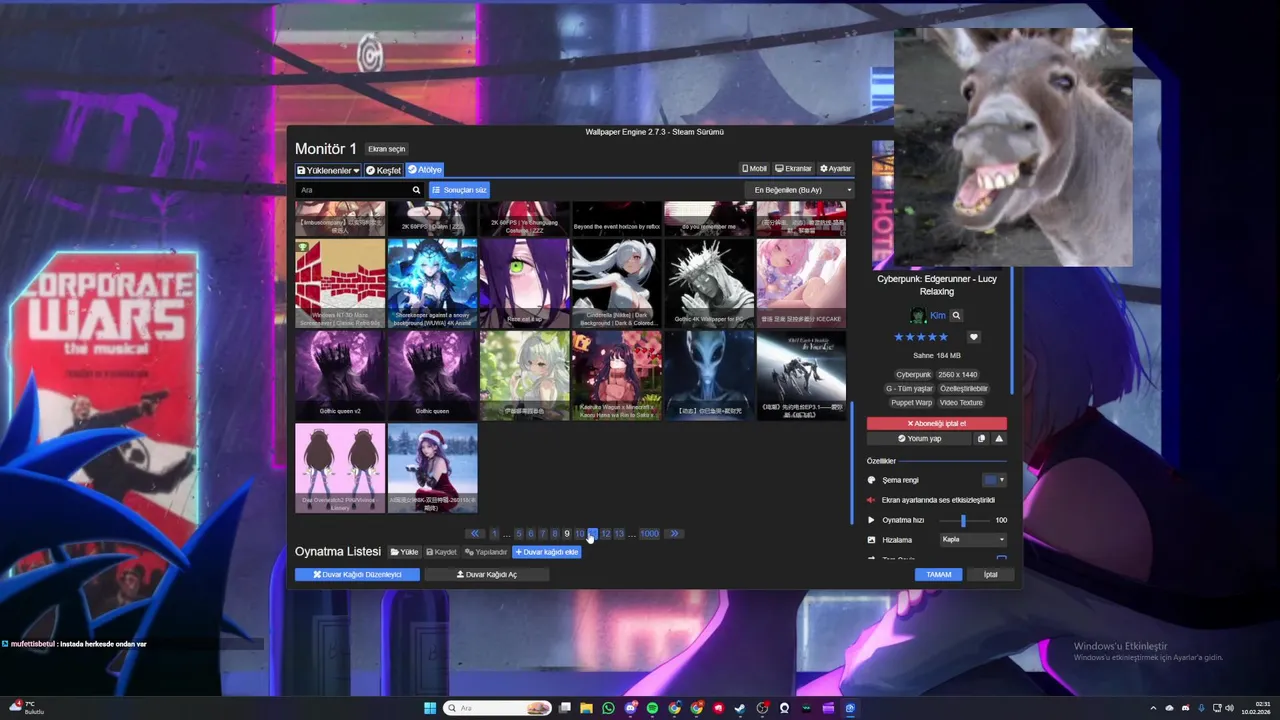Click the copy icon beside Yorum yap

pos(981,438)
